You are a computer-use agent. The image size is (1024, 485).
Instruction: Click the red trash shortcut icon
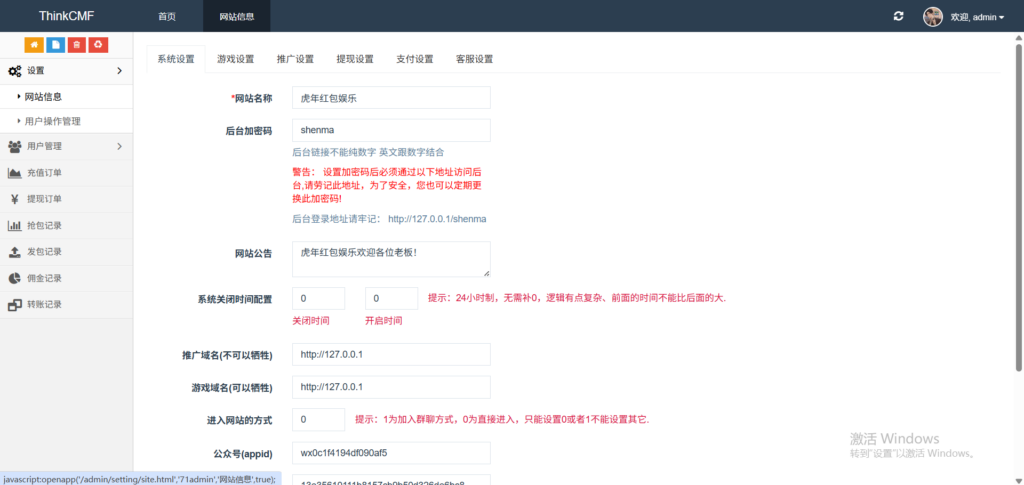tap(77, 44)
